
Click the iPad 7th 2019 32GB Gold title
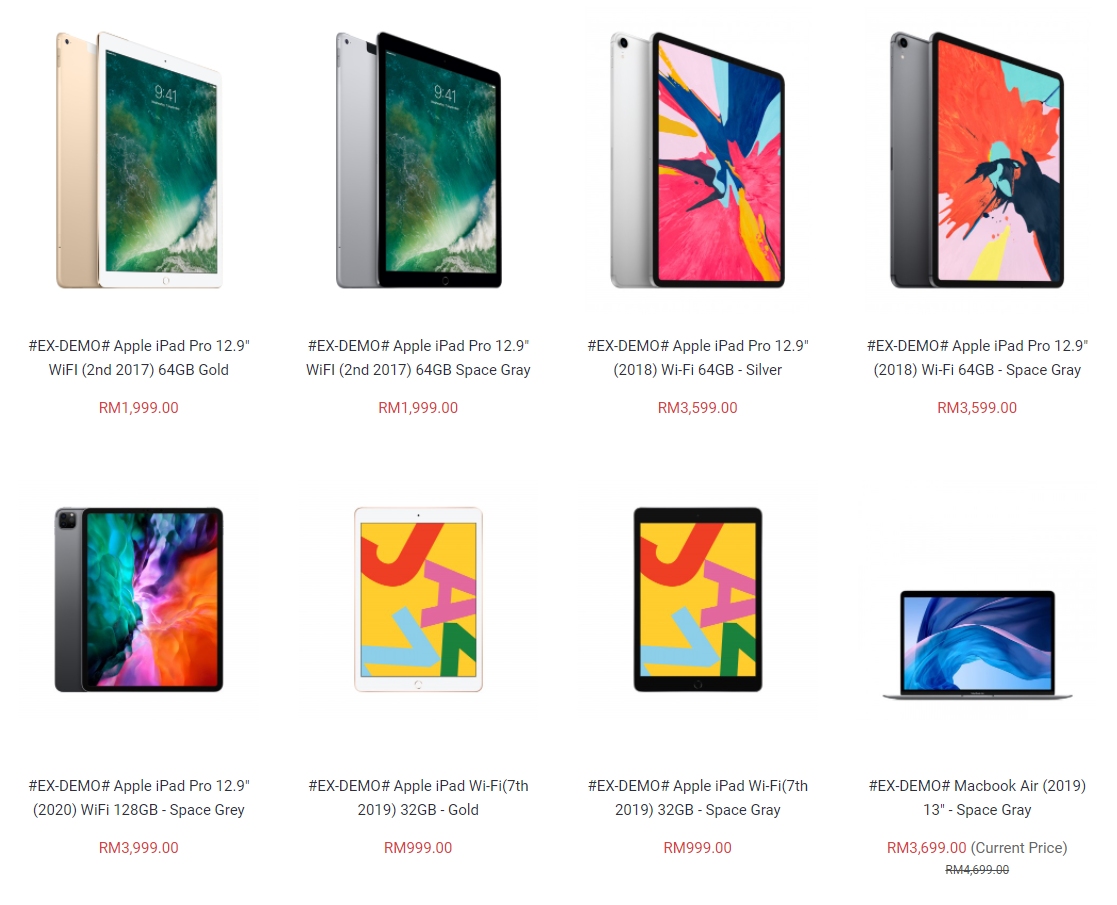point(418,797)
